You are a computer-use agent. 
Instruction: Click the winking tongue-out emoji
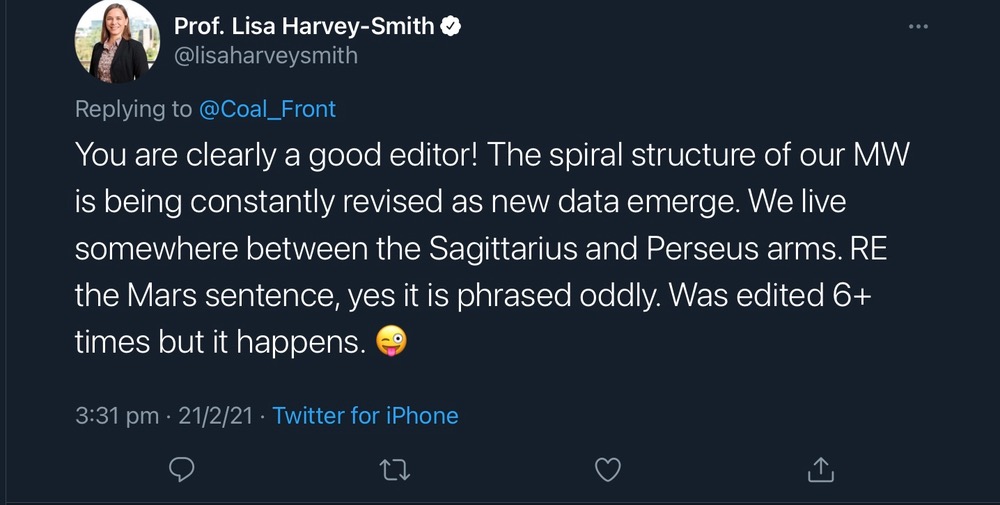point(390,343)
